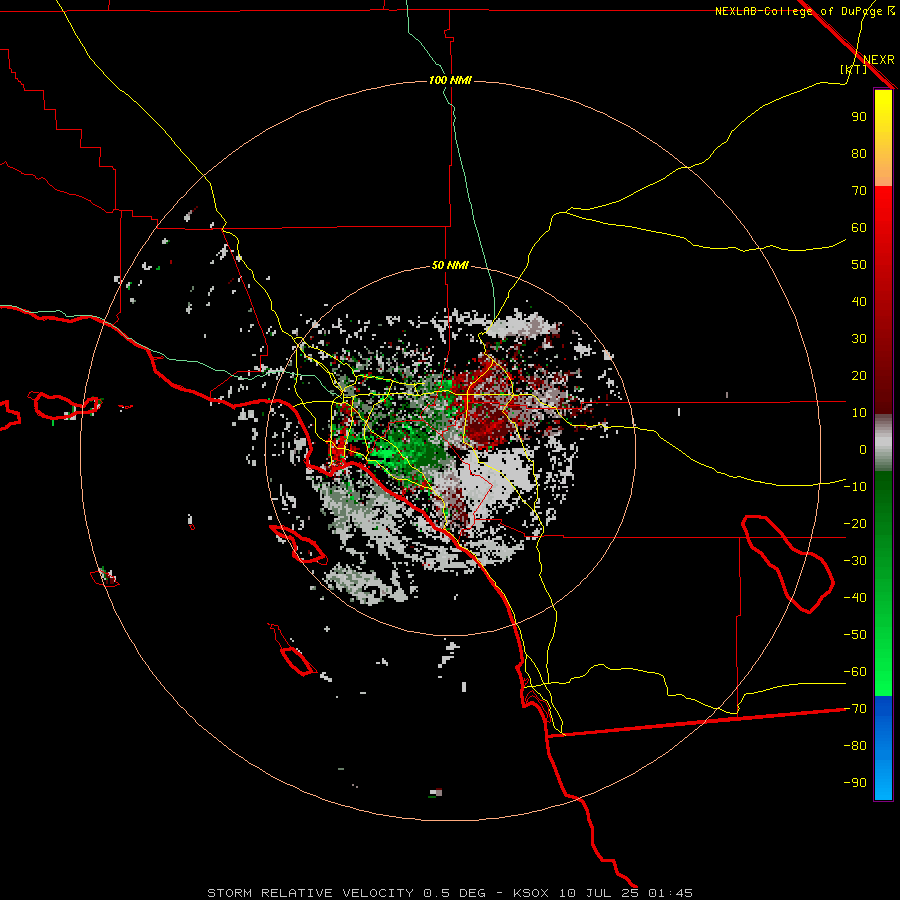Click the positive 30 scale value

[859, 339]
